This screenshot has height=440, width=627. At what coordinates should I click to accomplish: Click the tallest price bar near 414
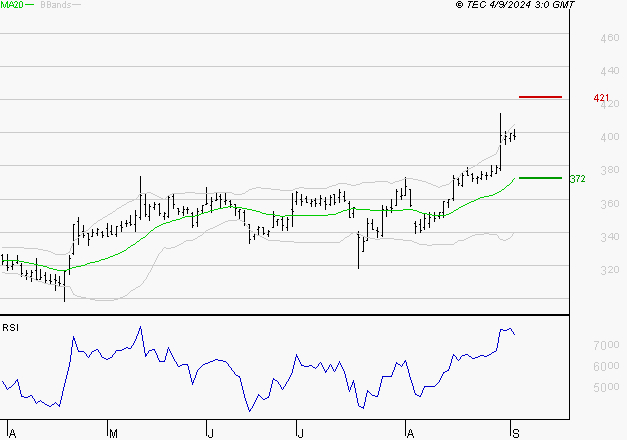coord(500,142)
